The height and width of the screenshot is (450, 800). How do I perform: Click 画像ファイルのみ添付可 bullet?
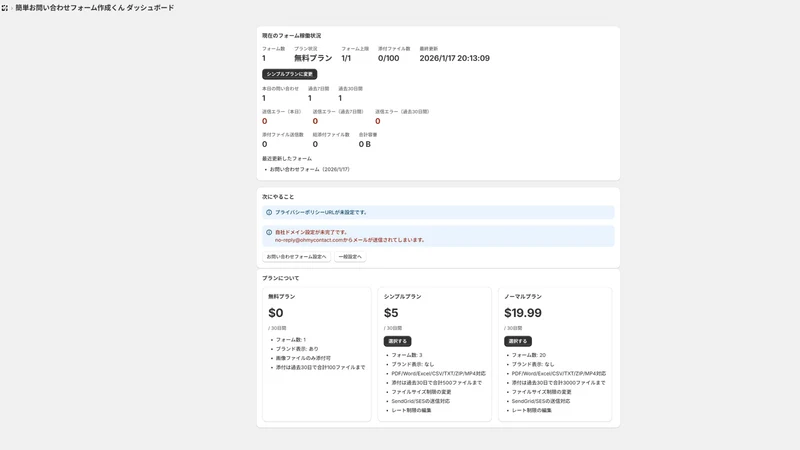pos(303,358)
